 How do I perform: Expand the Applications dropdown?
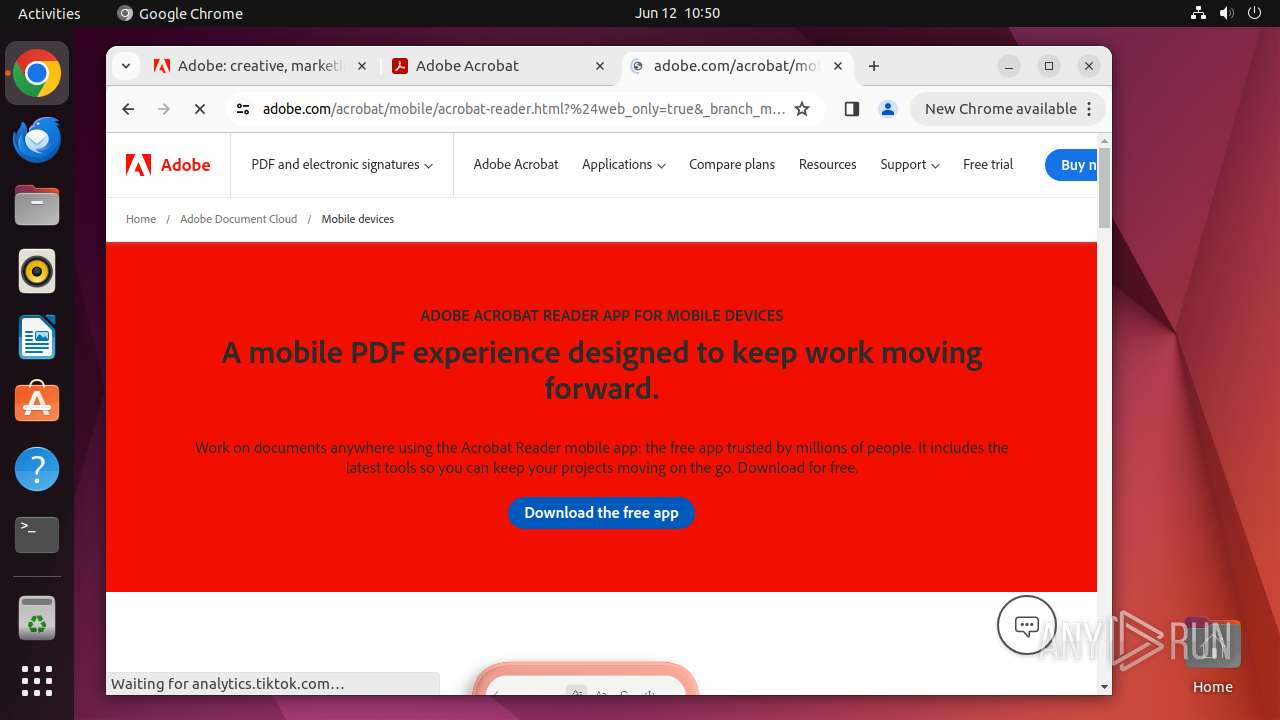click(624, 165)
